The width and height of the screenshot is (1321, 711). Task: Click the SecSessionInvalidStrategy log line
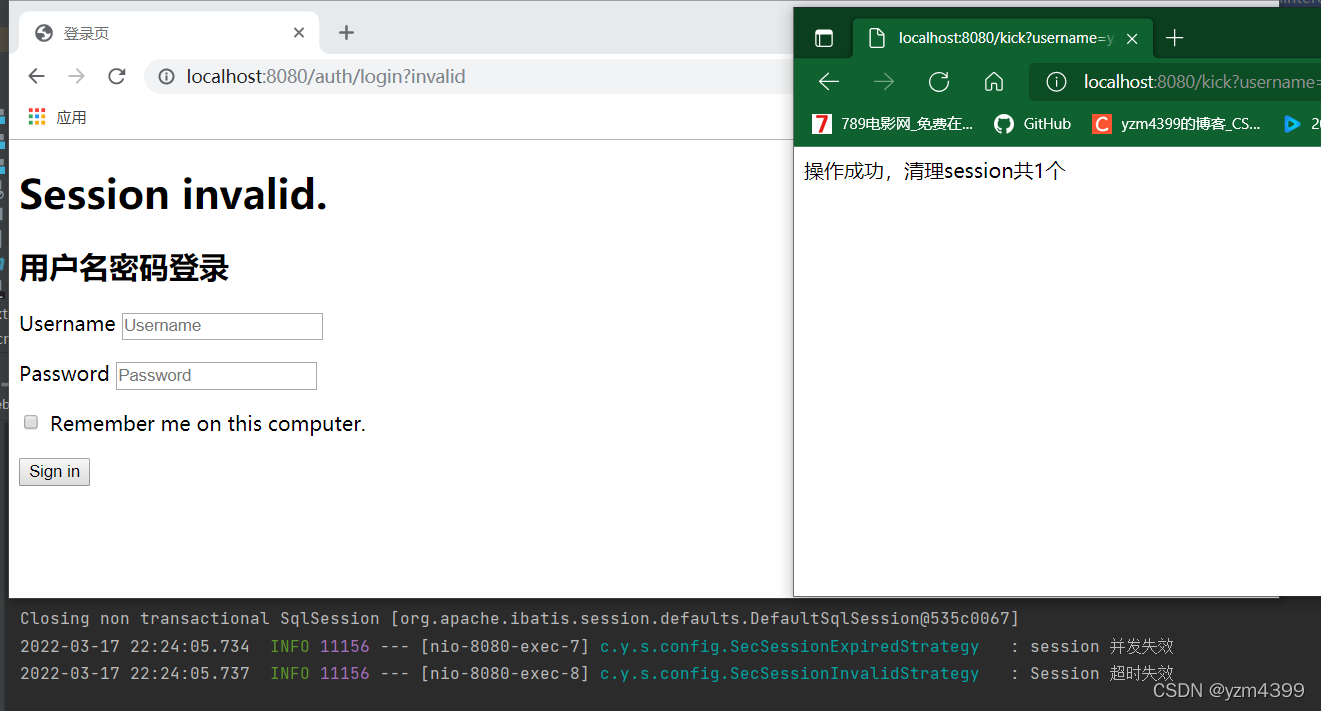pos(597,673)
